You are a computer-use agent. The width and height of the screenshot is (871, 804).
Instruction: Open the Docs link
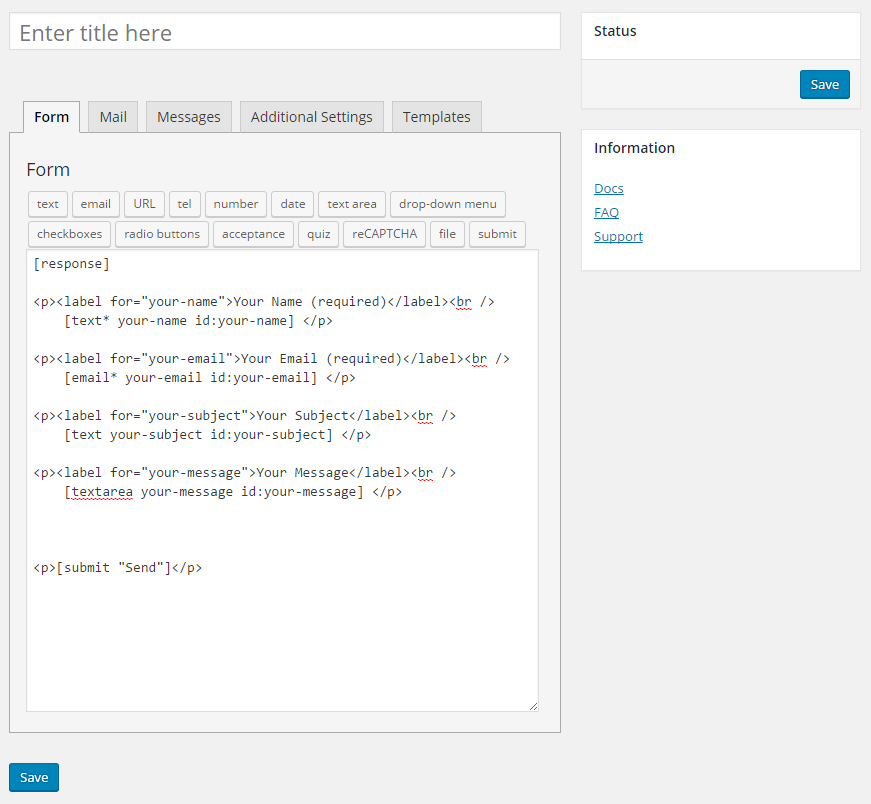click(x=609, y=189)
